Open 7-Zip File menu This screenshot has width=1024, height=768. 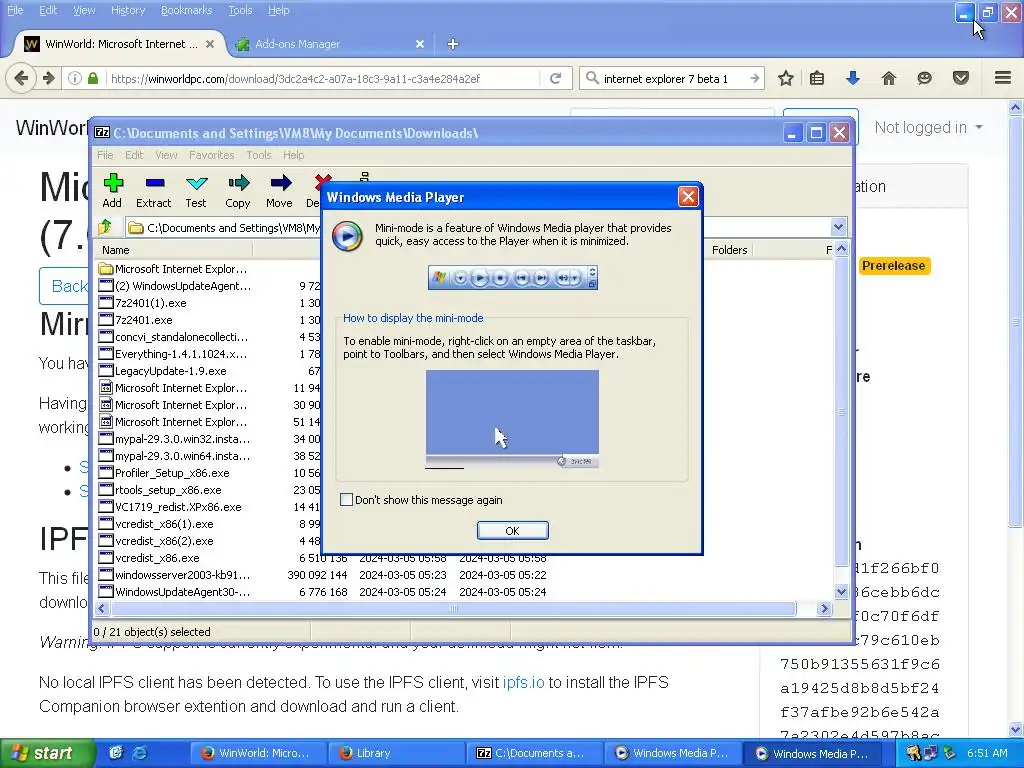tap(105, 155)
